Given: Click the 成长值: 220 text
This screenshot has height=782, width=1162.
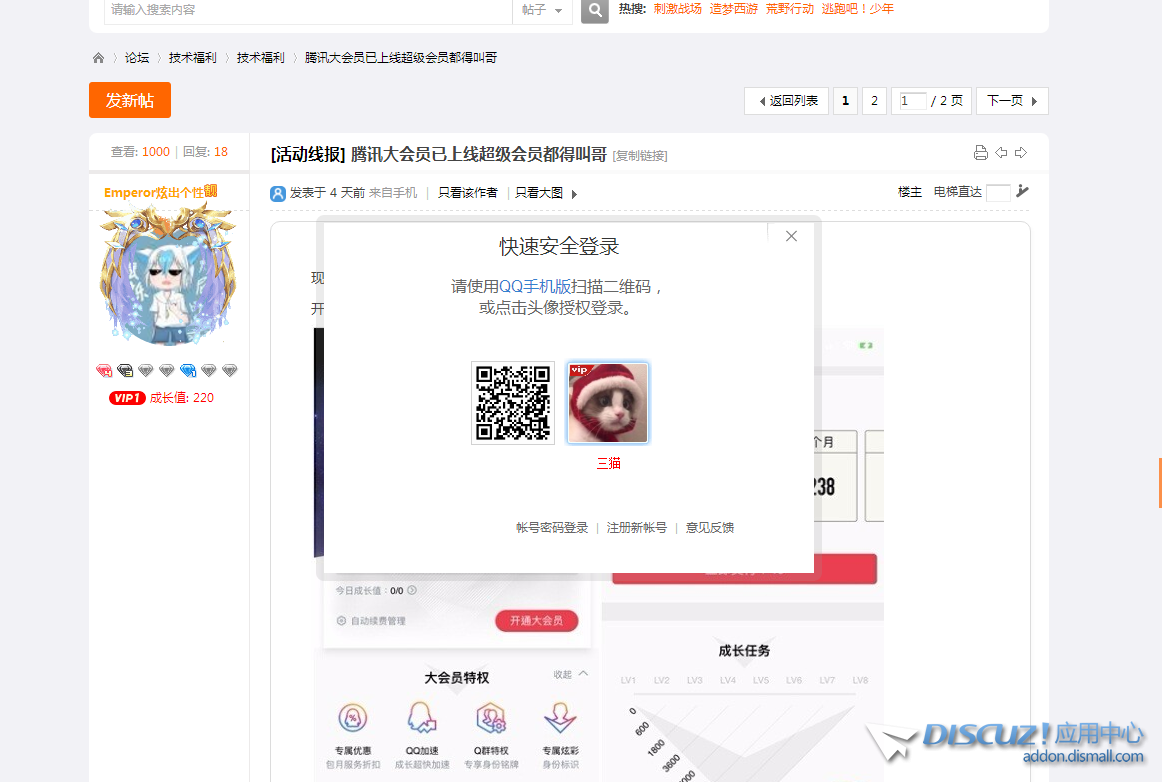Looking at the screenshot, I should coord(182,398).
